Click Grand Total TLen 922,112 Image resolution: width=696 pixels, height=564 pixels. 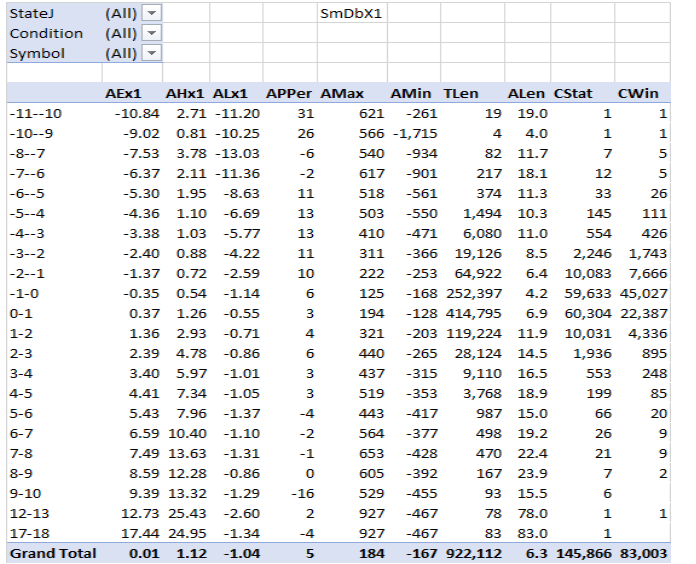tap(474, 554)
